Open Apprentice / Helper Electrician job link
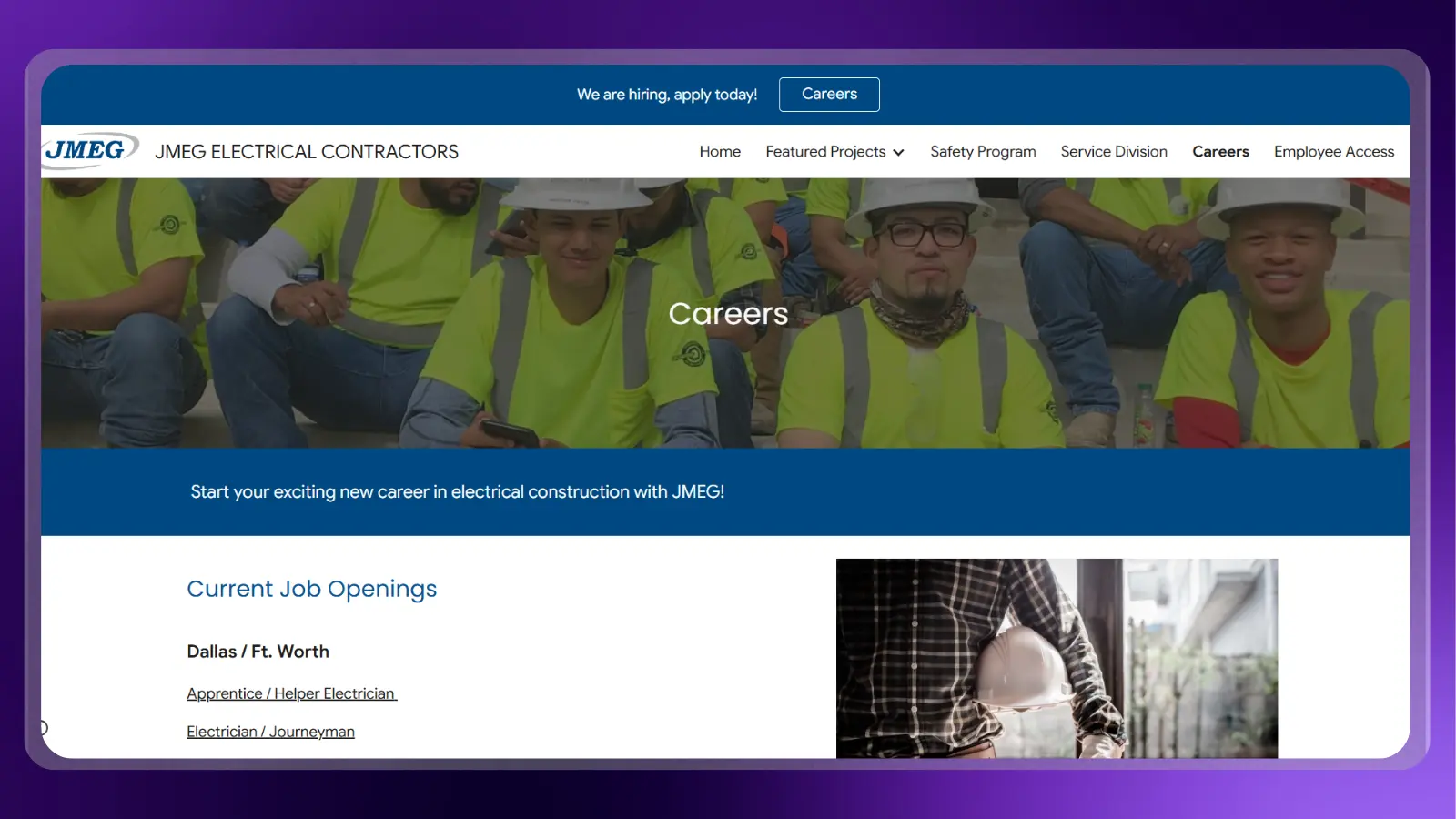 [x=292, y=693]
